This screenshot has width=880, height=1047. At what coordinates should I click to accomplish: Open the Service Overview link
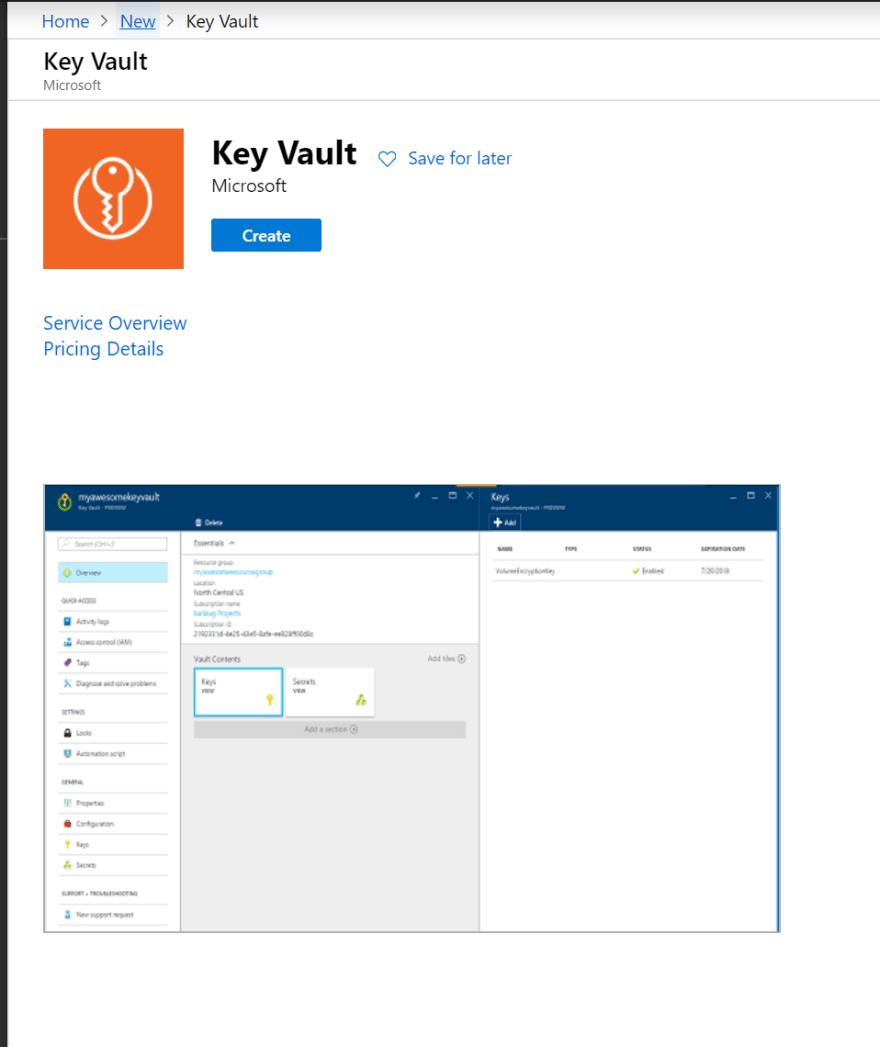click(115, 323)
